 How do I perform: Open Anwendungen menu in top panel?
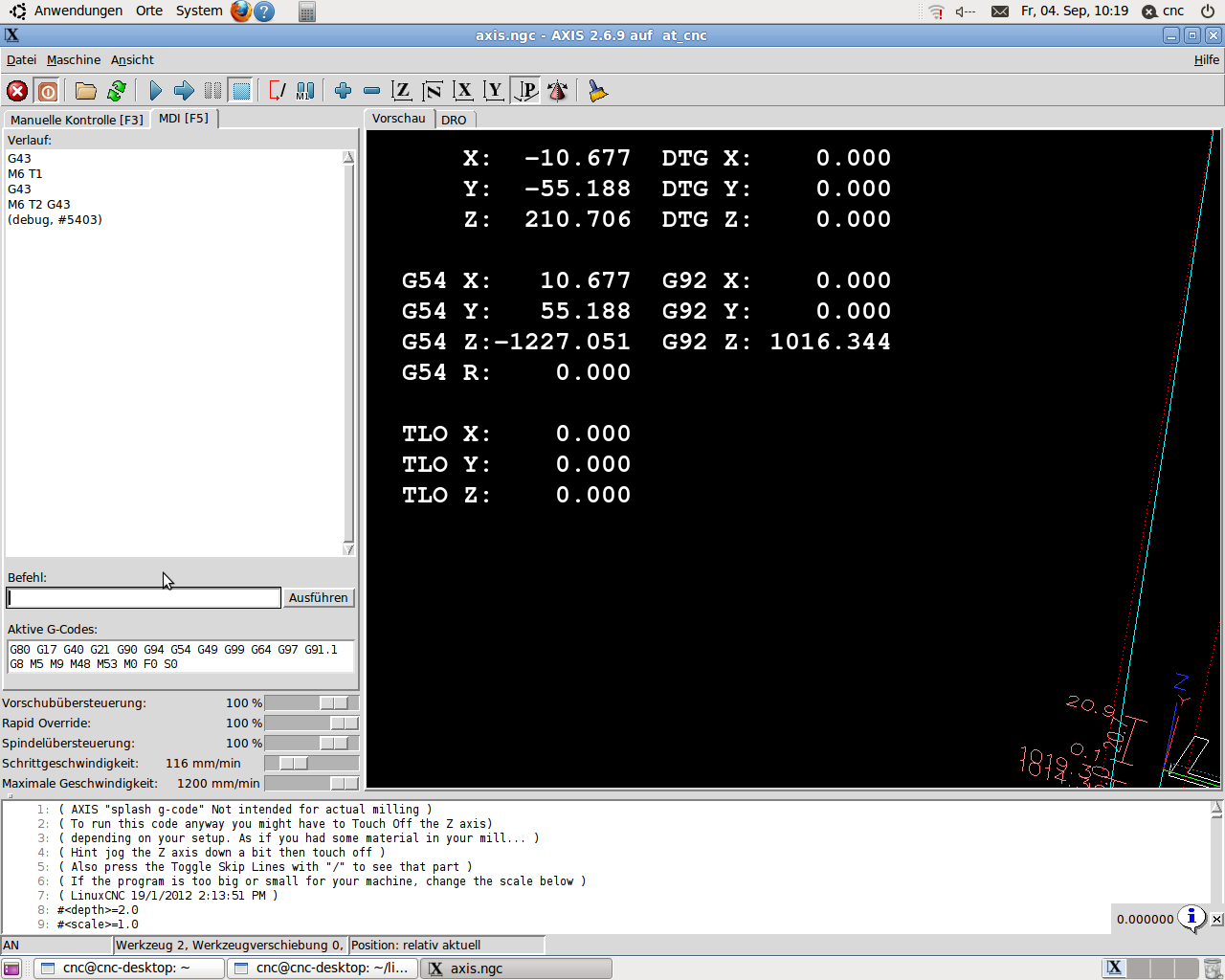(x=78, y=11)
